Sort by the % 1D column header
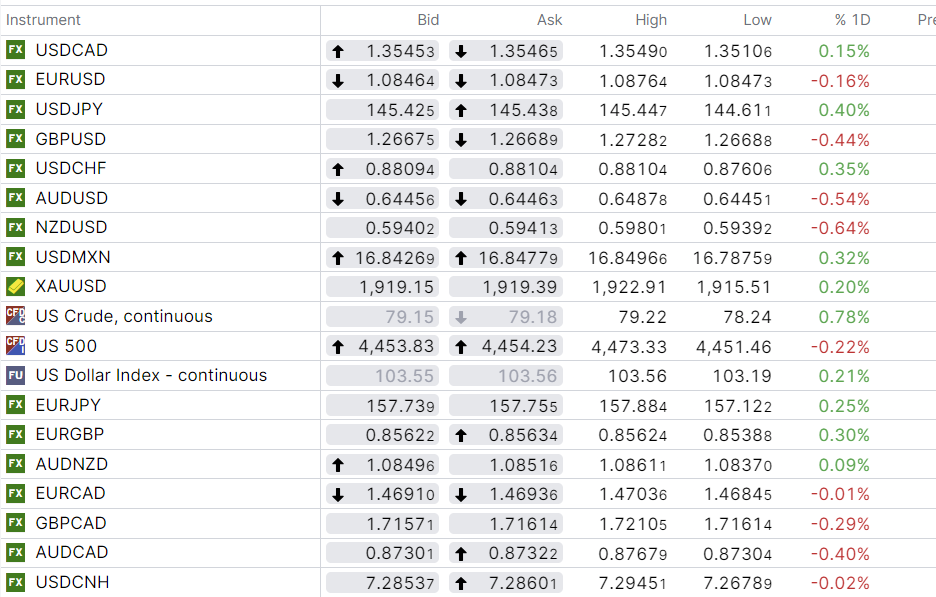The width and height of the screenshot is (936, 597). (852, 20)
